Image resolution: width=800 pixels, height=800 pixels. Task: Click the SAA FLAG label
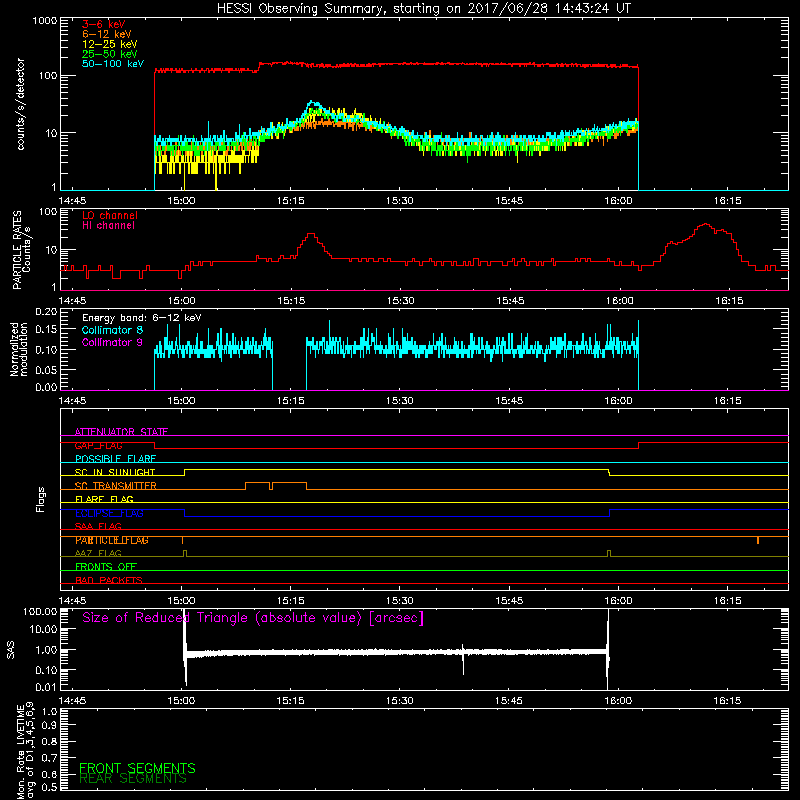[98, 526]
